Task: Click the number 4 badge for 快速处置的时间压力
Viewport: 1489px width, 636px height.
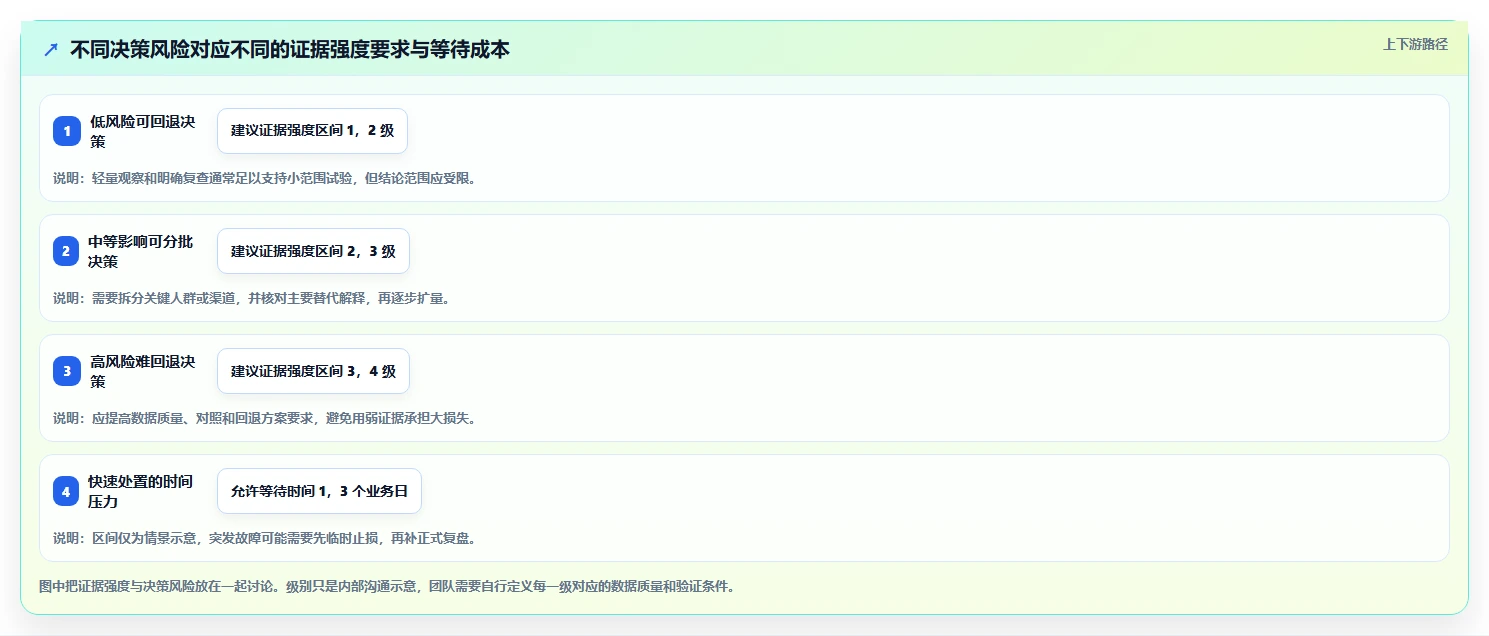Action: coord(66,491)
